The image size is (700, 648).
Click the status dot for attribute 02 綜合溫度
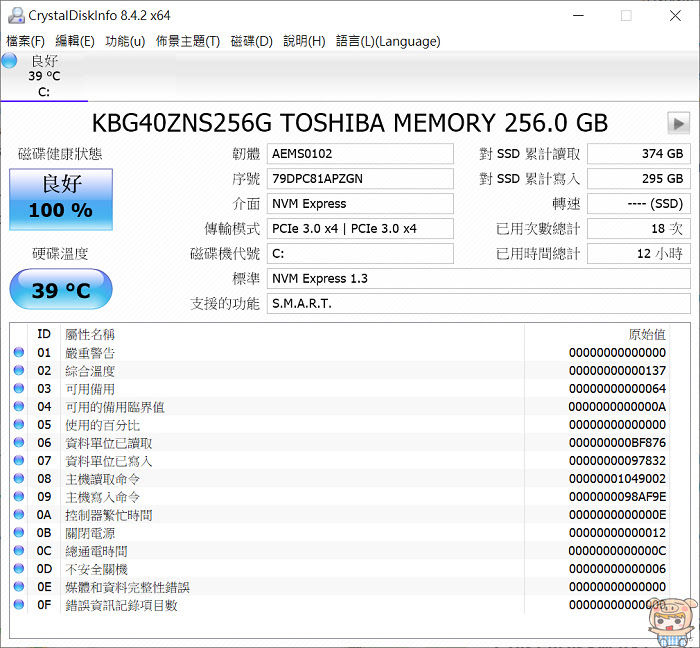[x=19, y=370]
